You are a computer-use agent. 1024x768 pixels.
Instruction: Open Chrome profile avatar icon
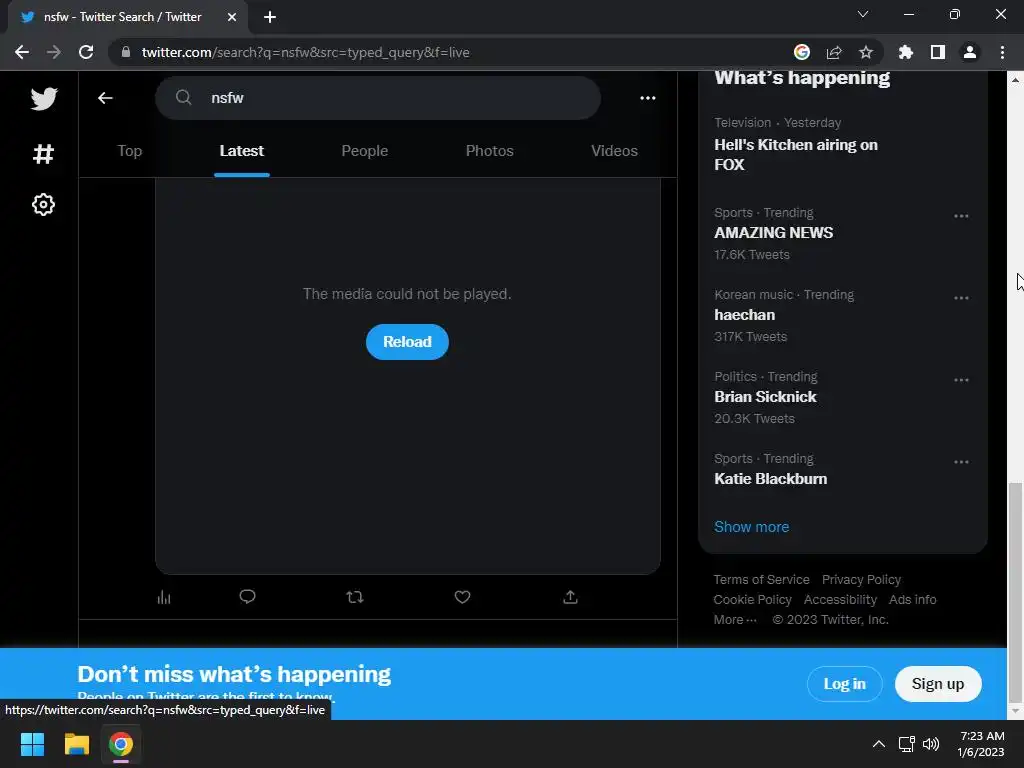970,52
